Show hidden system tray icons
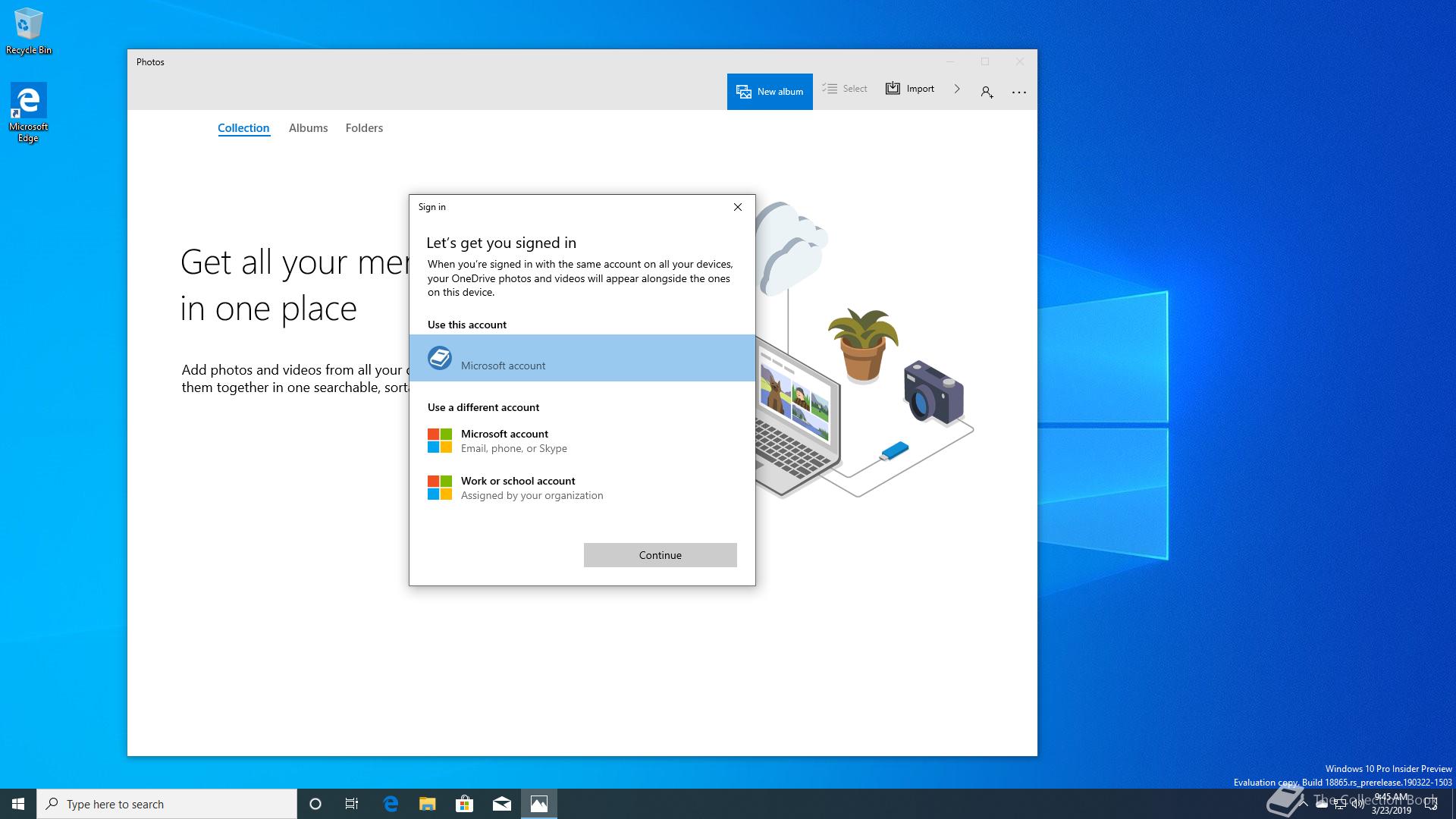 [1304, 804]
